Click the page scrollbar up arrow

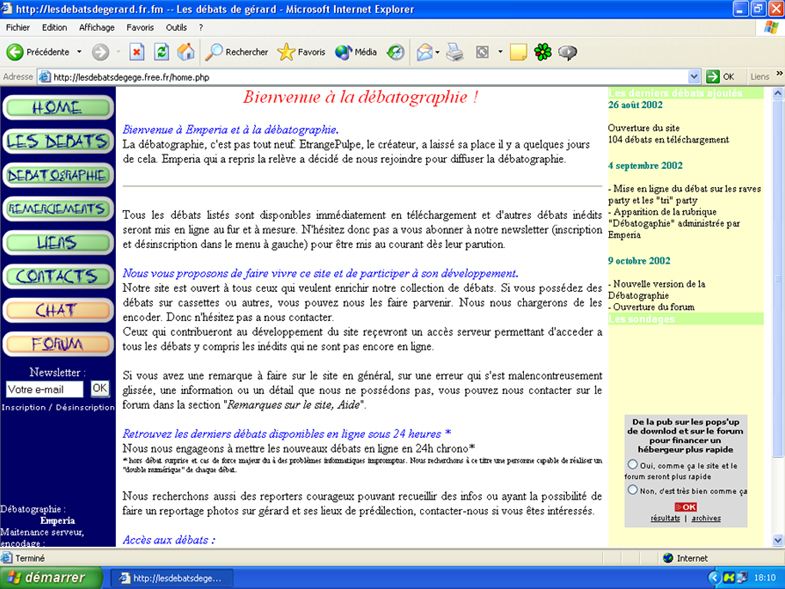(778, 93)
